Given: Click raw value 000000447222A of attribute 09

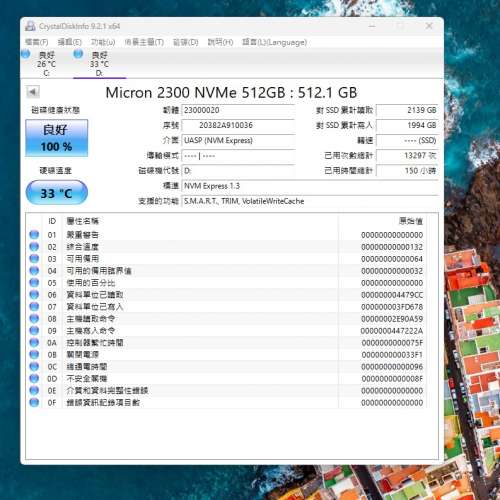Looking at the screenshot, I should (392, 331).
